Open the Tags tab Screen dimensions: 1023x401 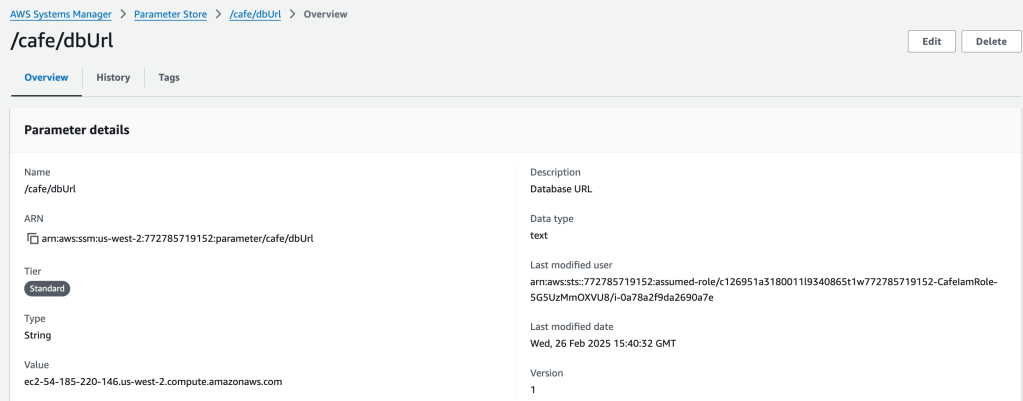pyautogui.click(x=169, y=77)
